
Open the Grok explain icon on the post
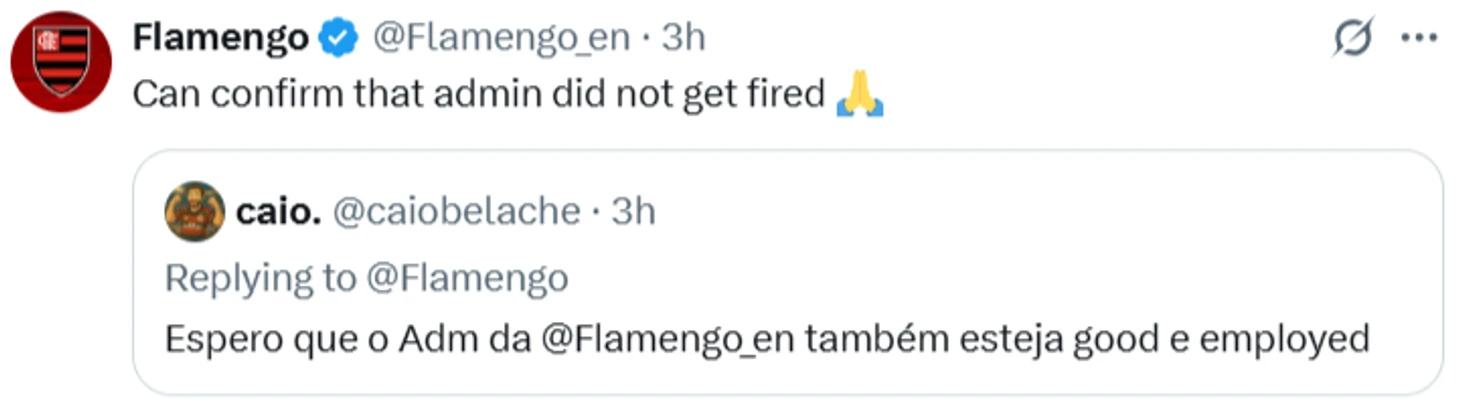coord(1354,38)
